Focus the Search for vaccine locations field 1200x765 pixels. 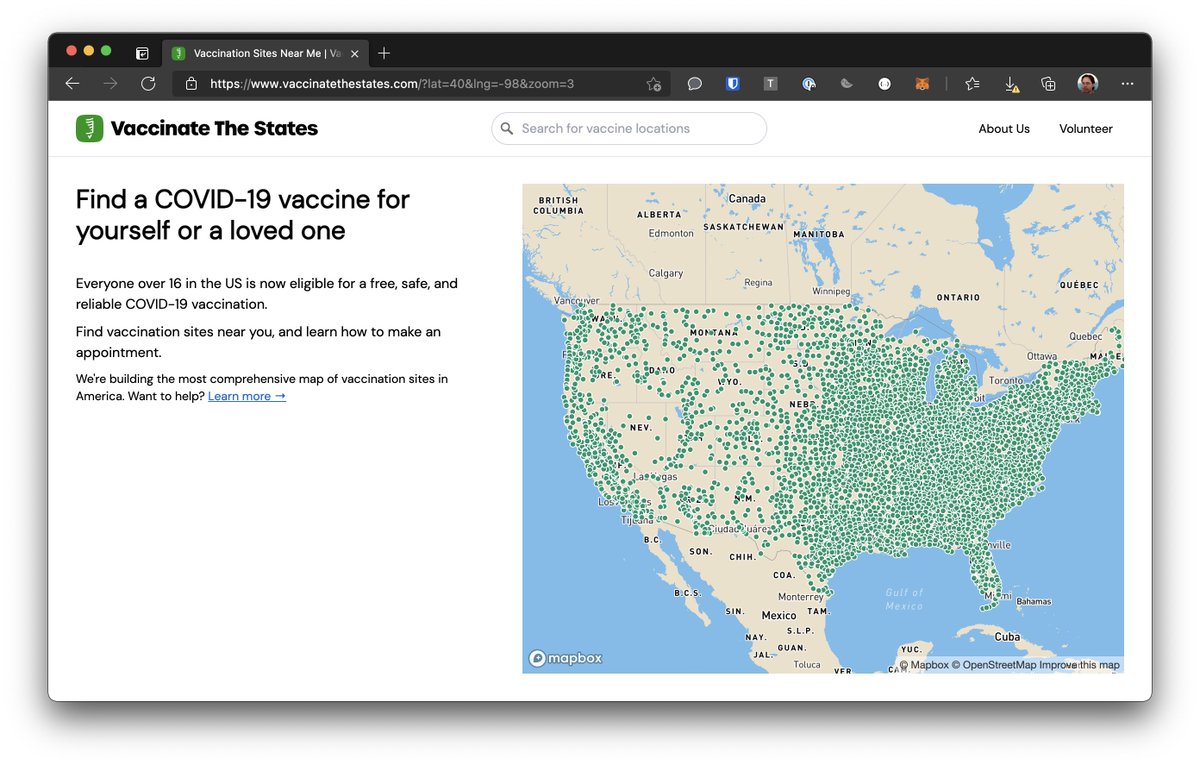629,128
